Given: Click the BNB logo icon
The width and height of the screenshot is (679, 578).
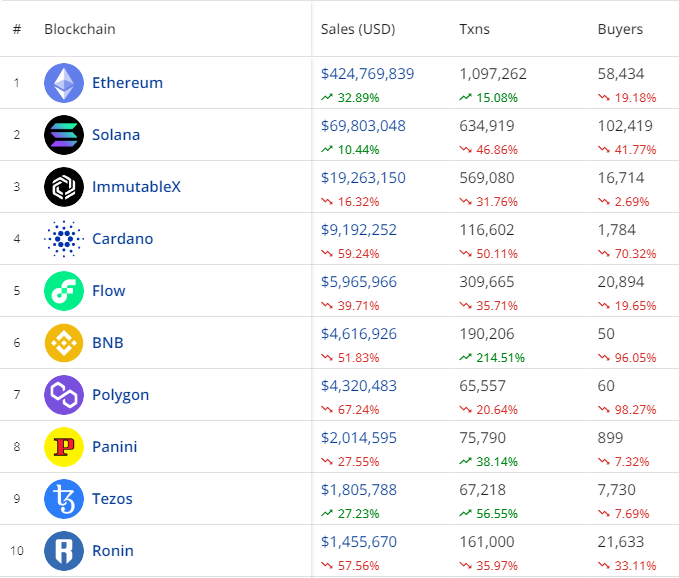Looking at the screenshot, I should coord(64,343).
